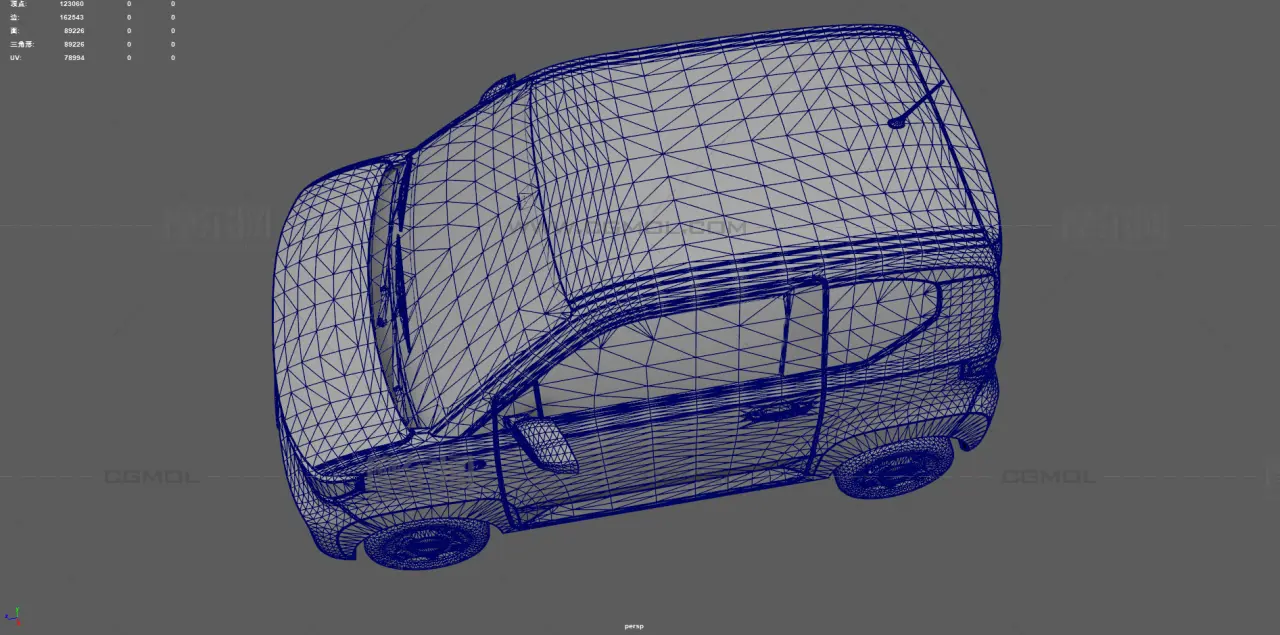Click the 顶点 vertices label in HUD

click(17, 4)
